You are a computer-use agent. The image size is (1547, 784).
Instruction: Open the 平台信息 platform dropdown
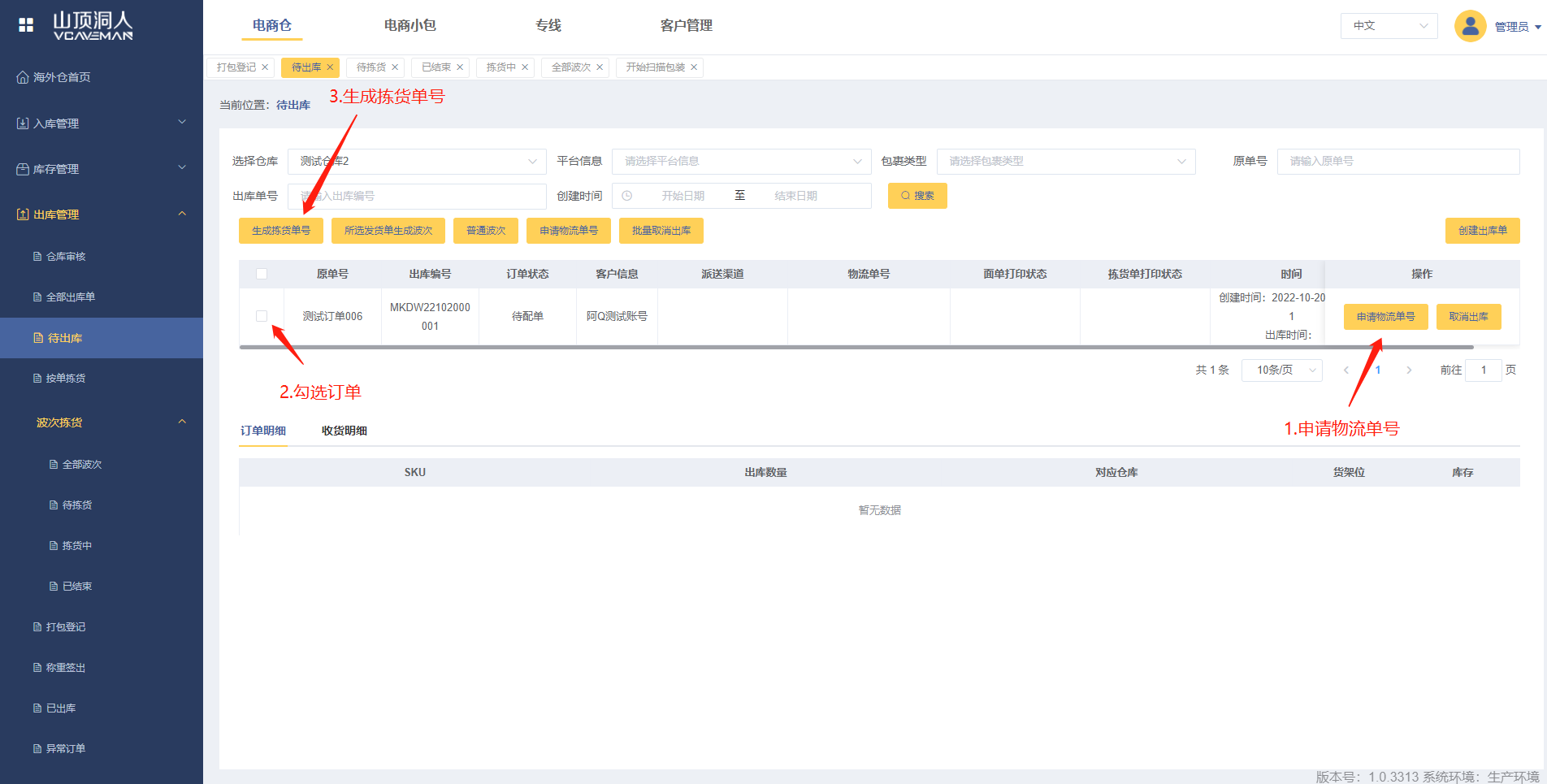(741, 162)
